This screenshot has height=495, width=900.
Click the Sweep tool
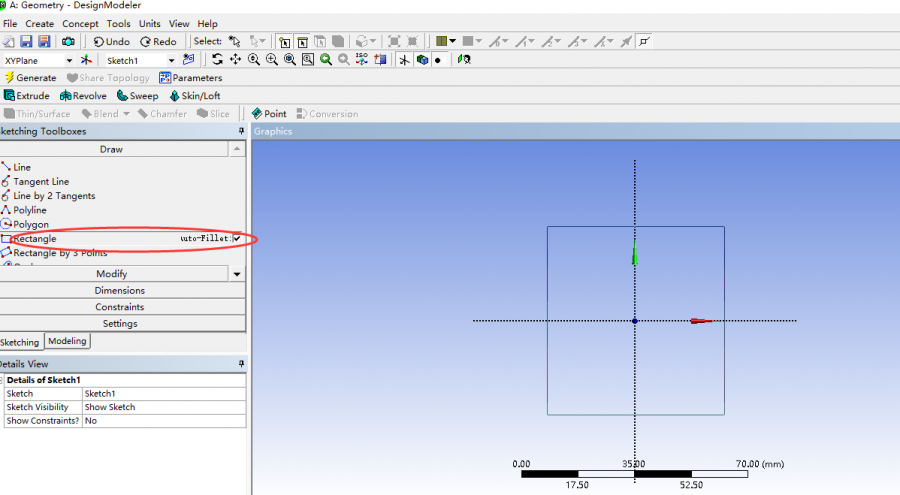tap(137, 96)
